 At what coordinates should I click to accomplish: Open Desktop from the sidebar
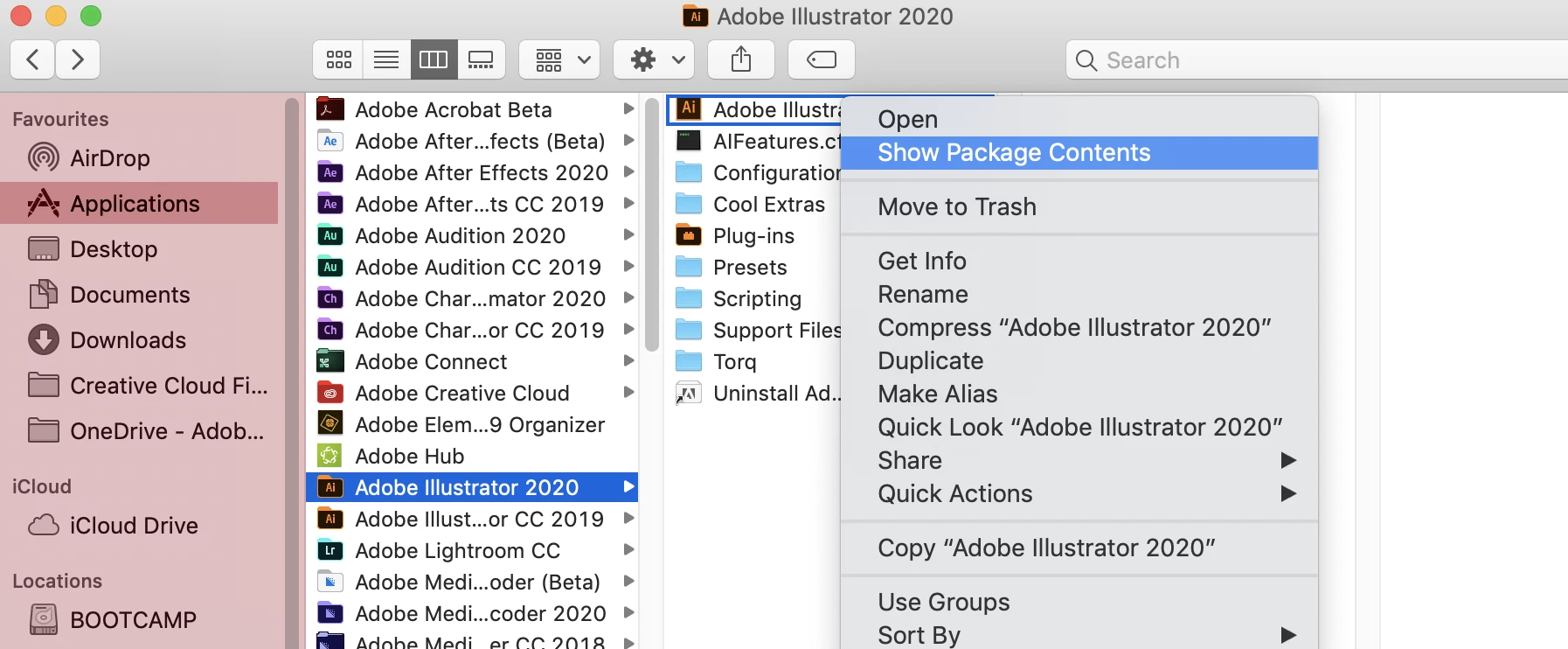[x=140, y=249]
